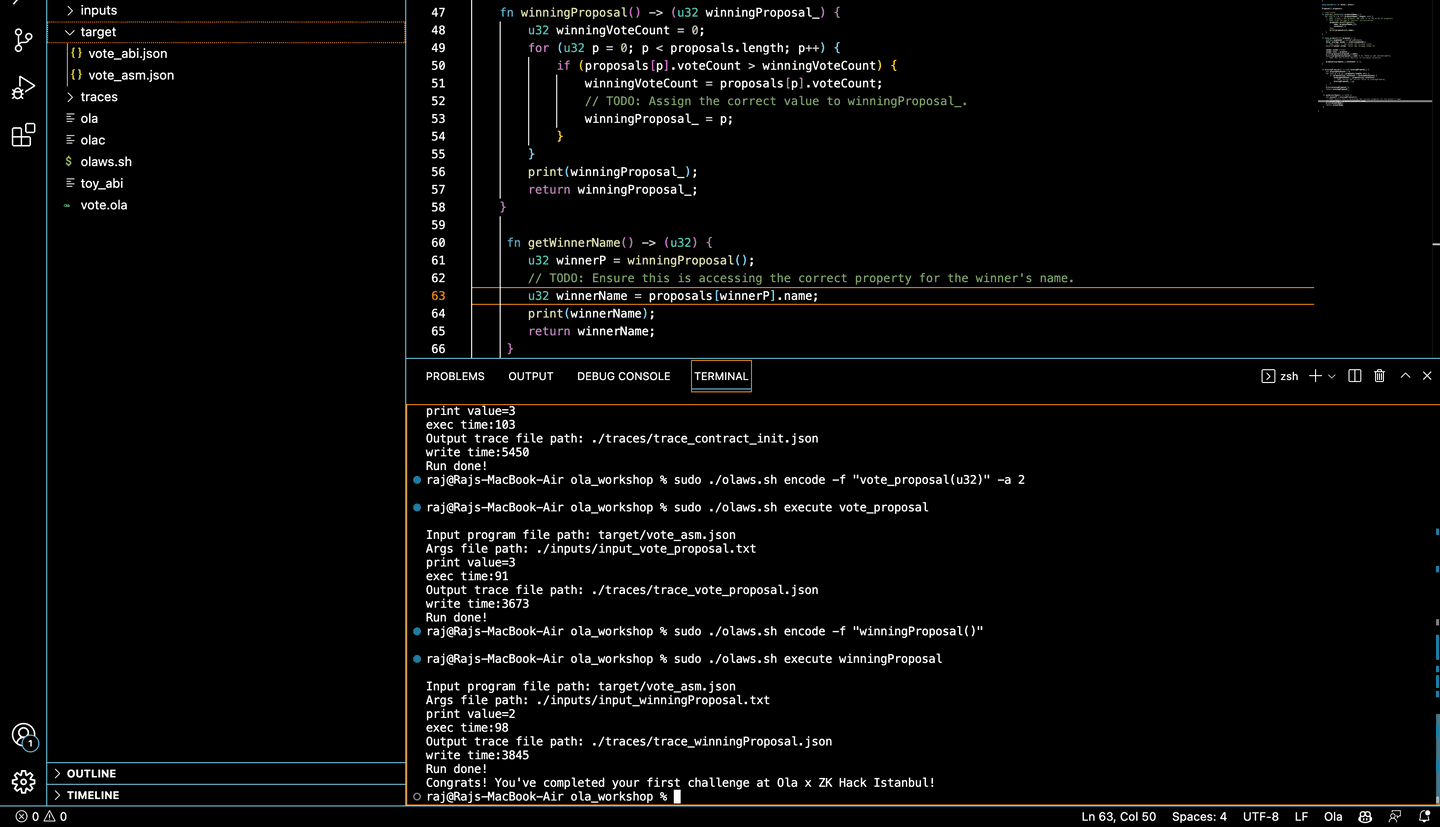Click line 47 winningProposal function declaration

click(670, 13)
